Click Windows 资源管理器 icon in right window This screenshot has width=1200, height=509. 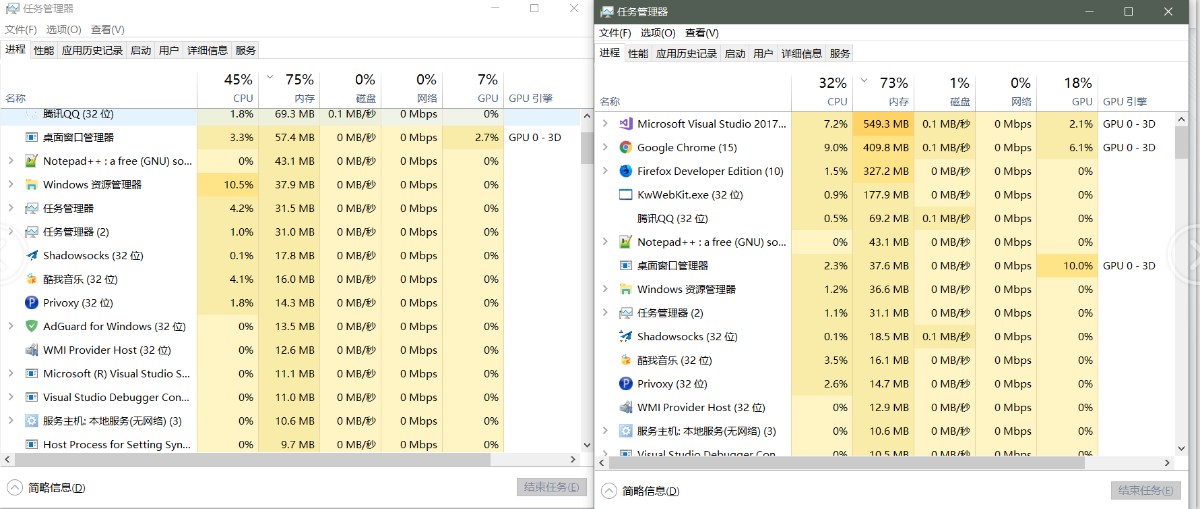point(626,289)
